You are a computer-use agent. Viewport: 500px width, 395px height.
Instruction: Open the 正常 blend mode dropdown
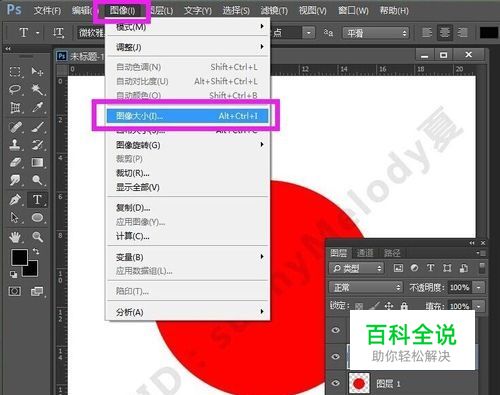click(x=366, y=287)
